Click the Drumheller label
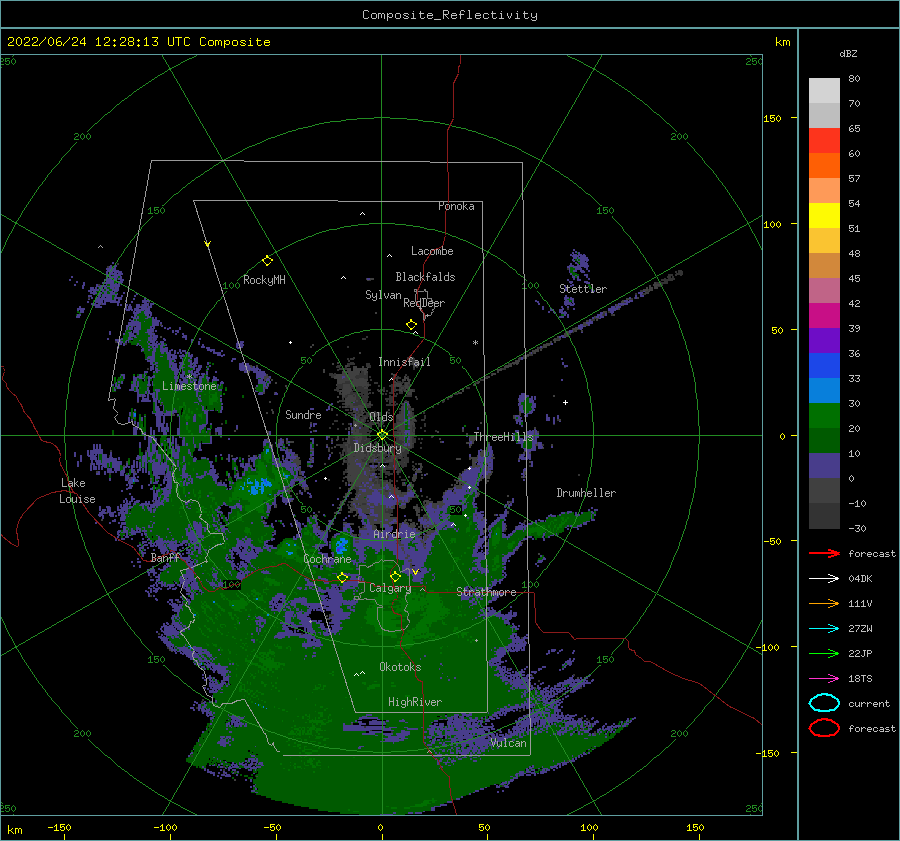This screenshot has width=900, height=841. tap(586, 493)
